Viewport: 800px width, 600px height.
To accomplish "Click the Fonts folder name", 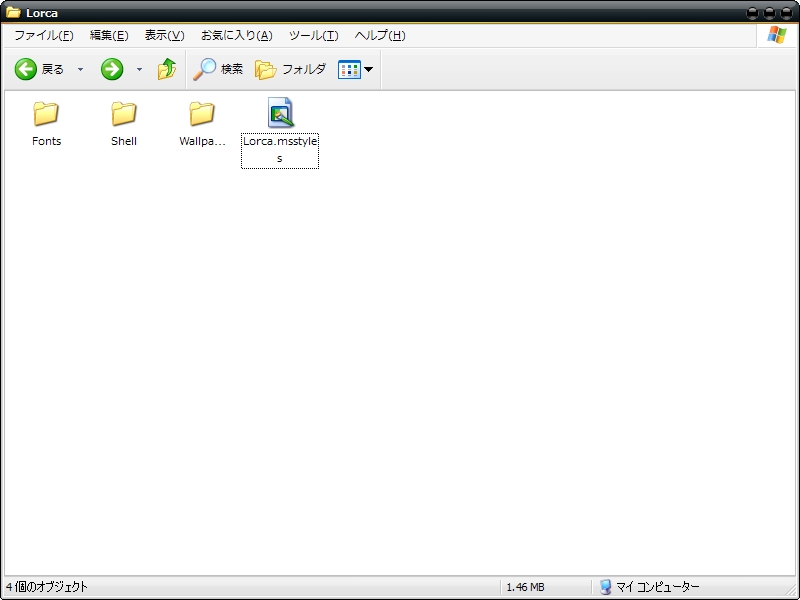I will 46,141.
